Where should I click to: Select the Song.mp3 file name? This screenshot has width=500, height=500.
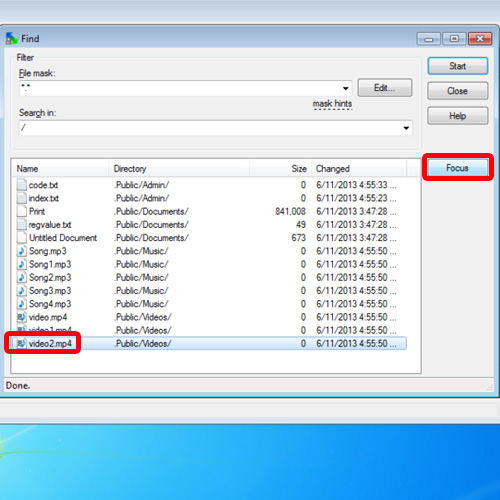tap(48, 251)
